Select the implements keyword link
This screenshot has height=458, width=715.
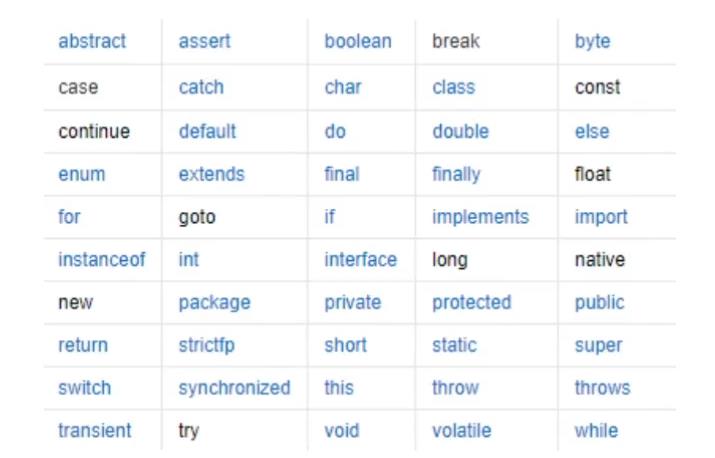coord(480,217)
